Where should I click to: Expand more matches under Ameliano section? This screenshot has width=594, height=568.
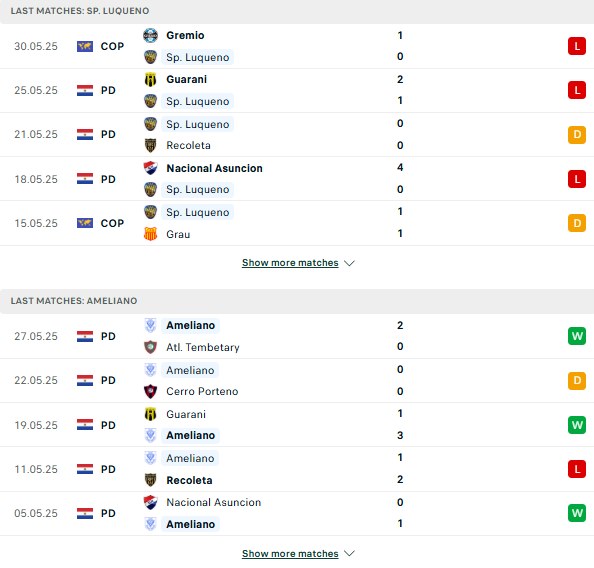pos(290,554)
